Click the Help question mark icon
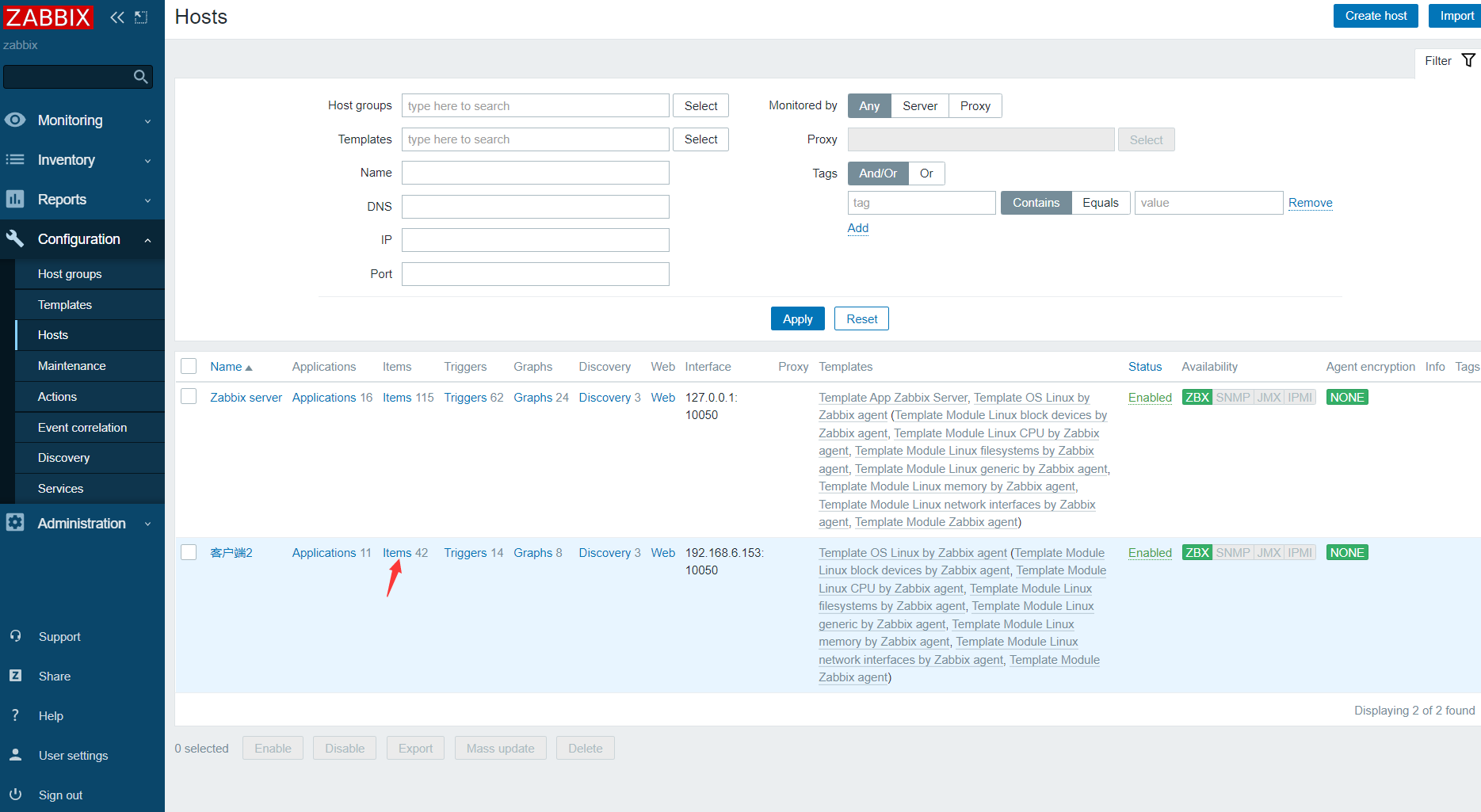The image size is (1481, 812). (15, 715)
